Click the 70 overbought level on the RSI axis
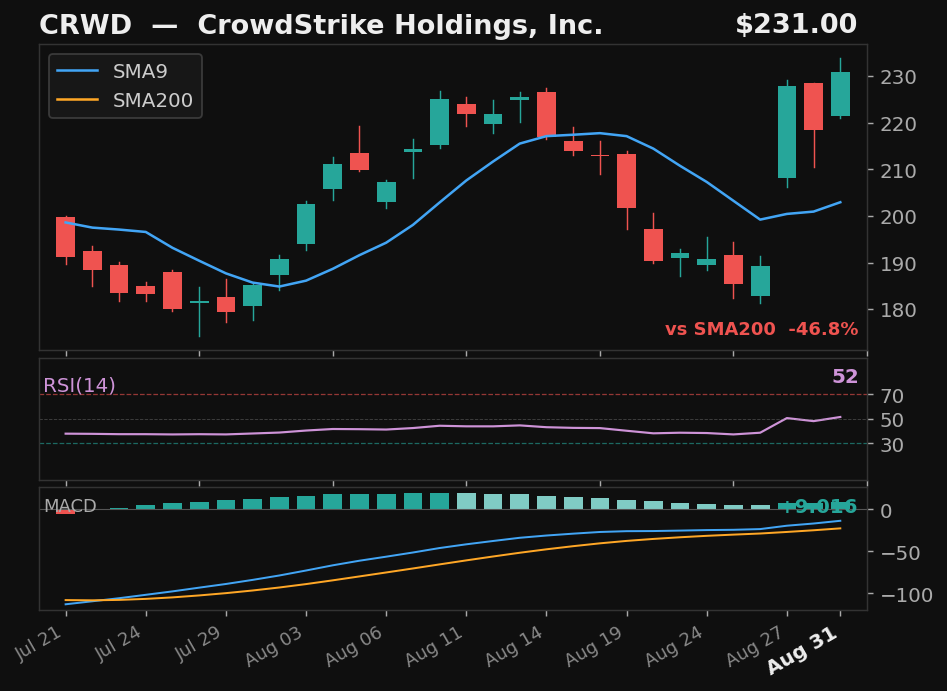The image size is (947, 691). pos(892,396)
